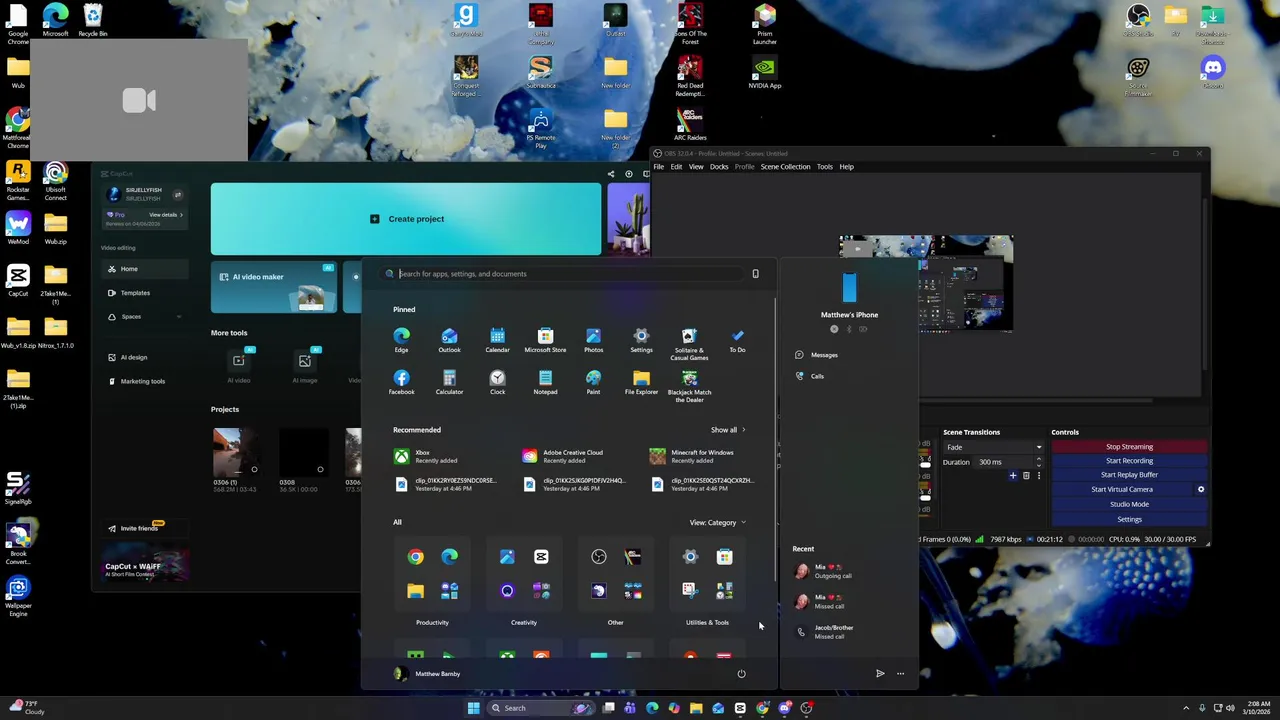Click Start Virtual Camera in OBS

pos(1122,489)
